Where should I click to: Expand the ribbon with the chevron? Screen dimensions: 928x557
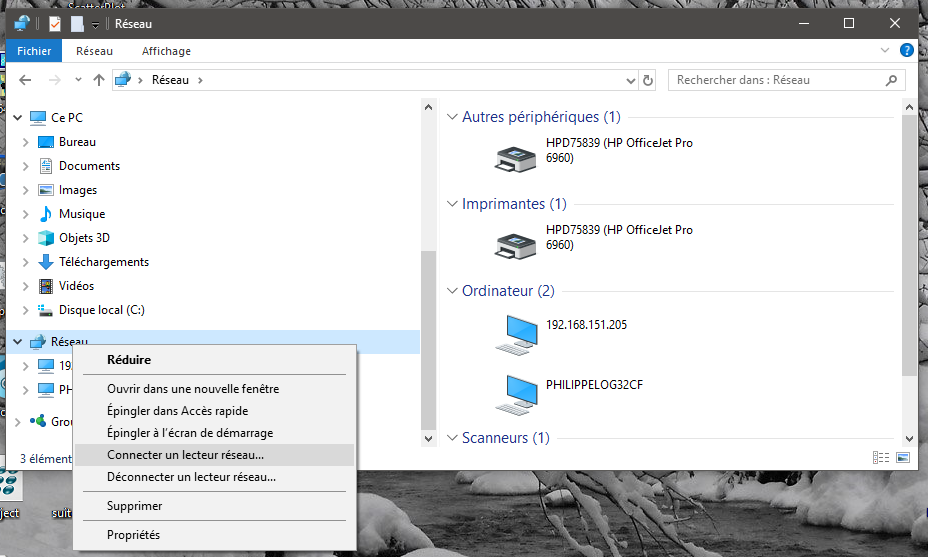(885, 50)
